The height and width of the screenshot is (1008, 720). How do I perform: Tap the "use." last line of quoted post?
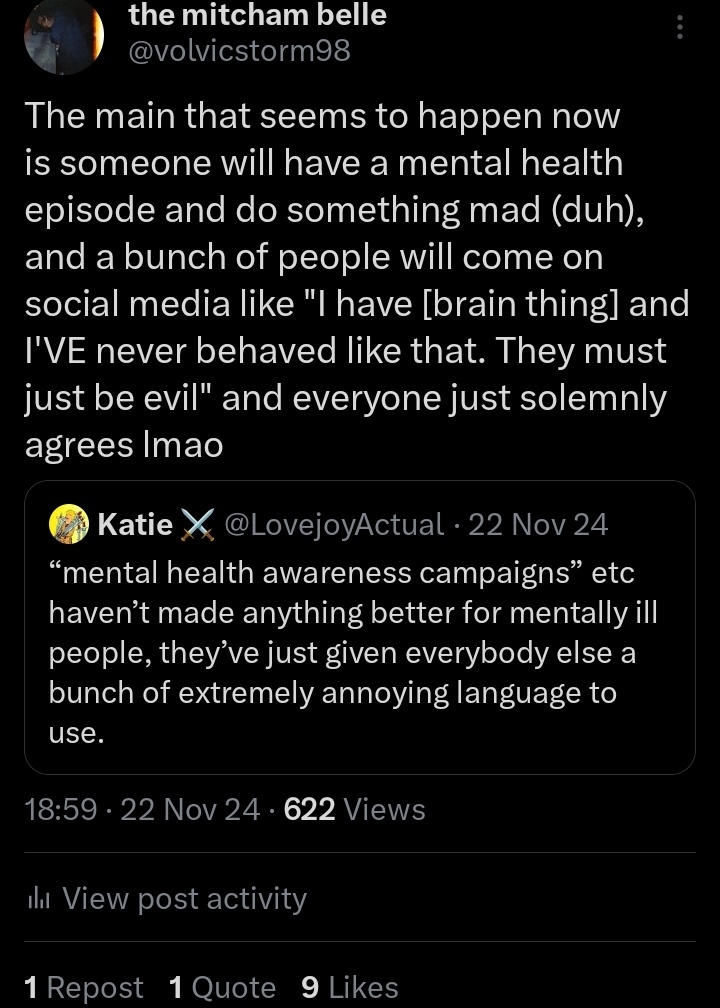[x=76, y=733]
